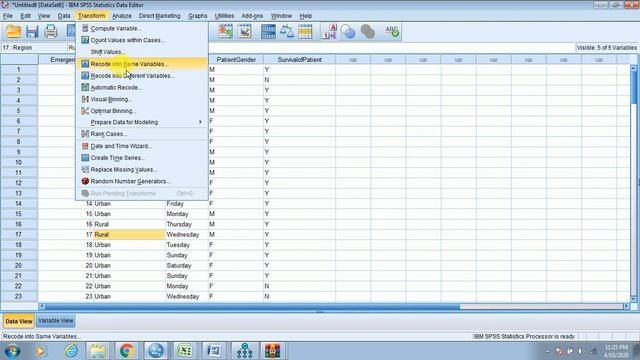Switch to the Data View tab
Image resolution: width=640 pixels, height=360 pixels.
(x=19, y=321)
